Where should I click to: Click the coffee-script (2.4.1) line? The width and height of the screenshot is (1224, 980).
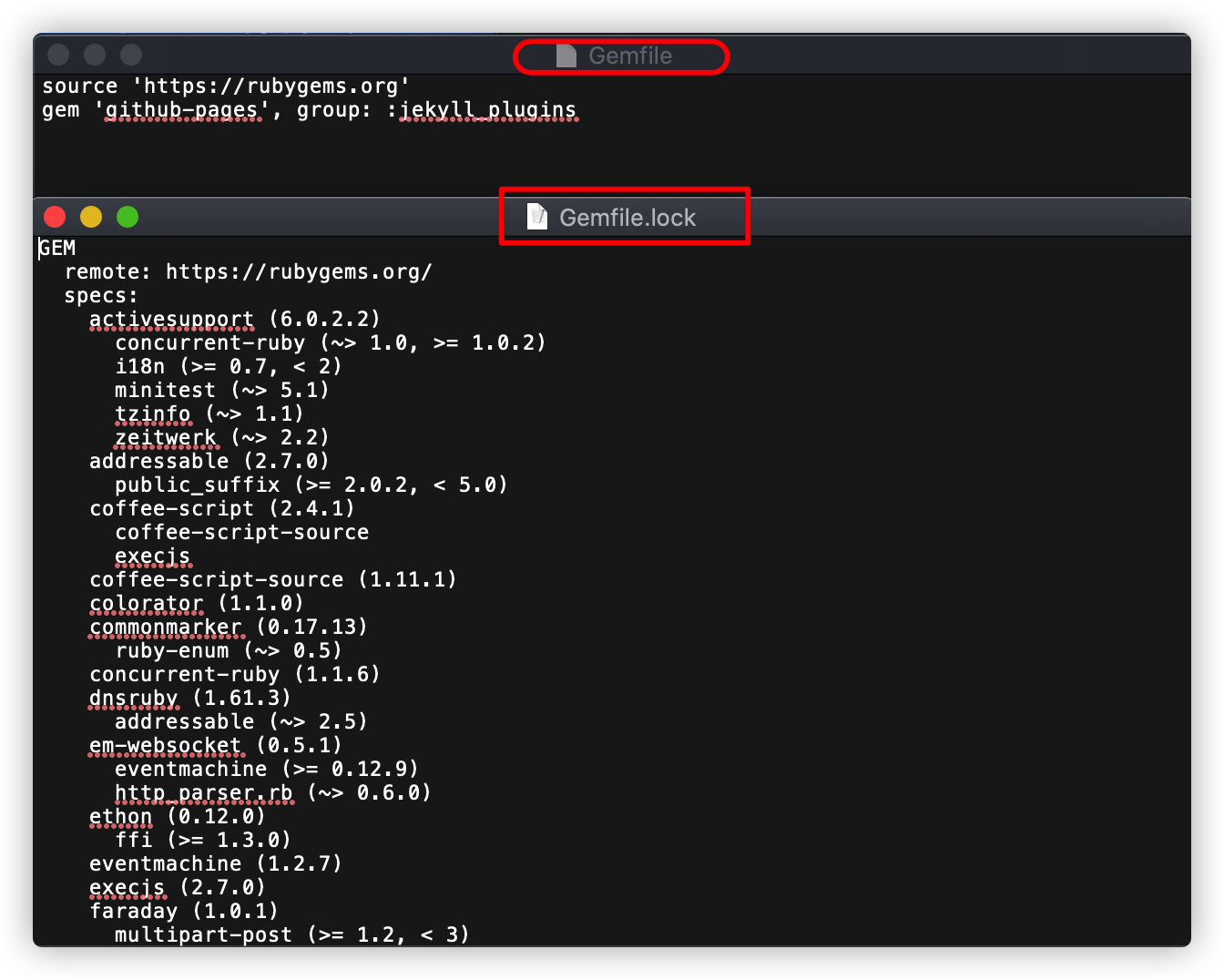(x=222, y=509)
